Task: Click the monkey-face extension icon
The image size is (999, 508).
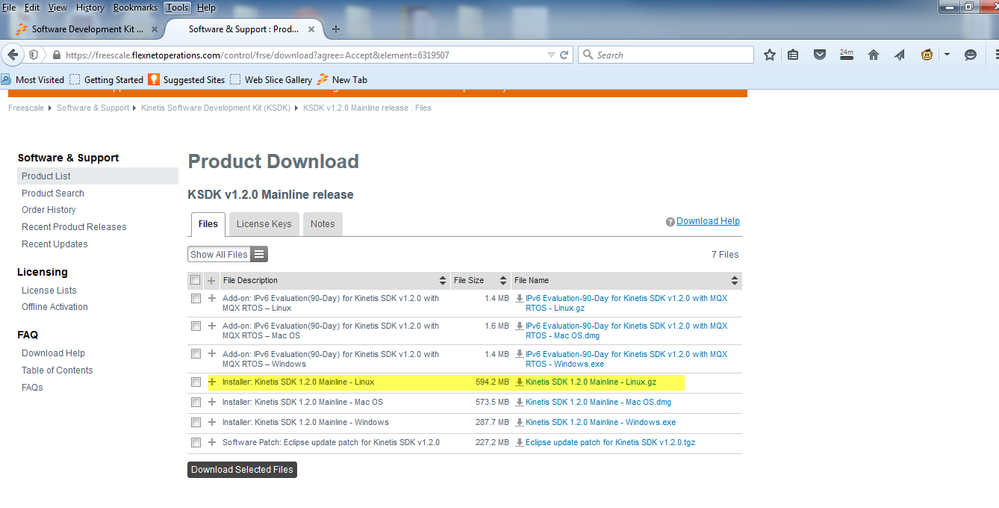Action: tap(927, 55)
